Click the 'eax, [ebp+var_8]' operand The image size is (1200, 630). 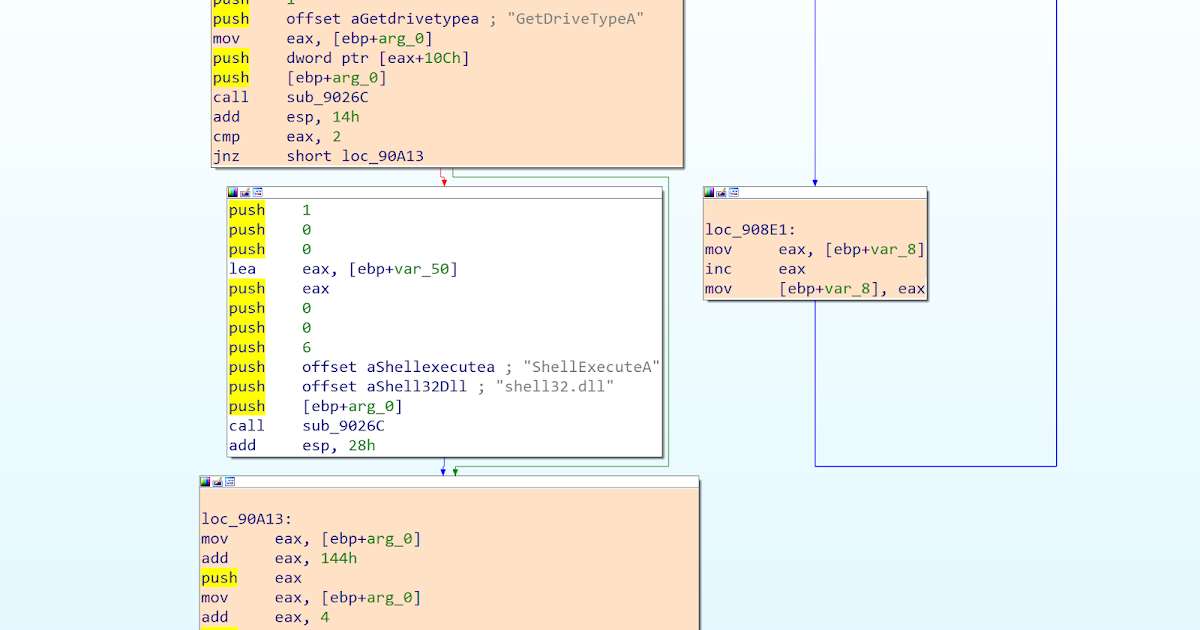[852, 249]
